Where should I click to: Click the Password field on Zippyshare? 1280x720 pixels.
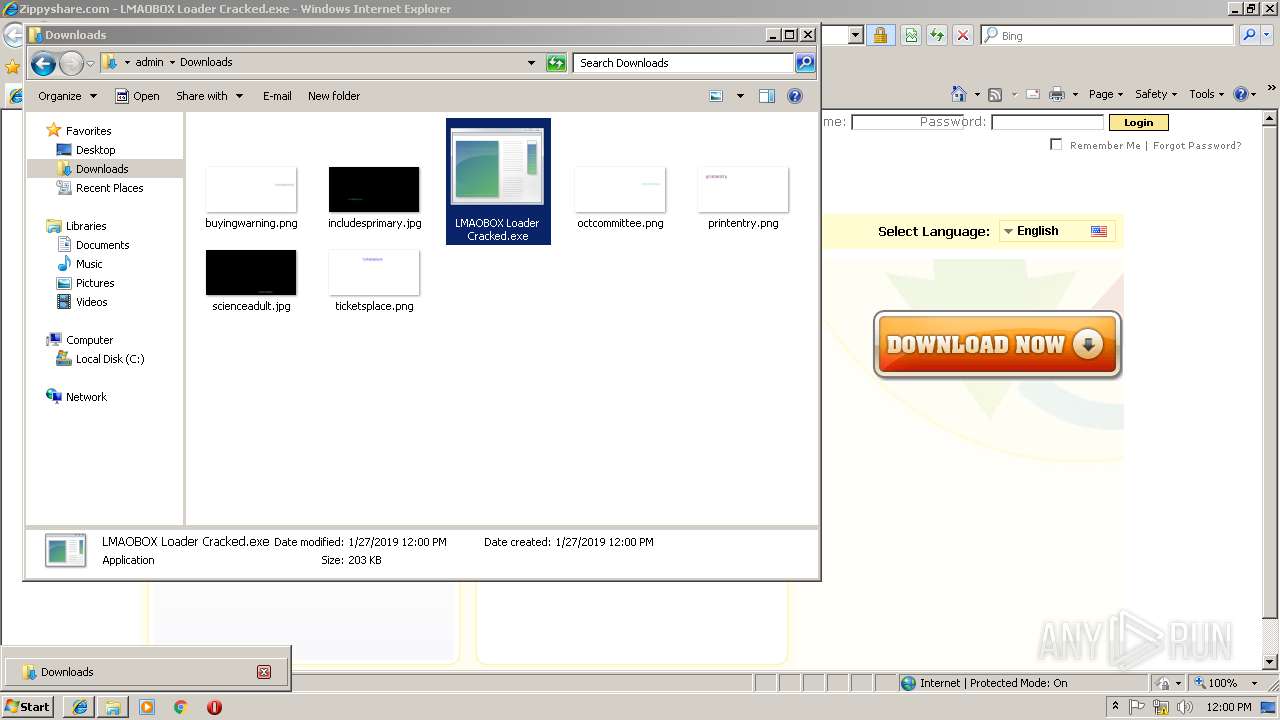pos(1047,122)
